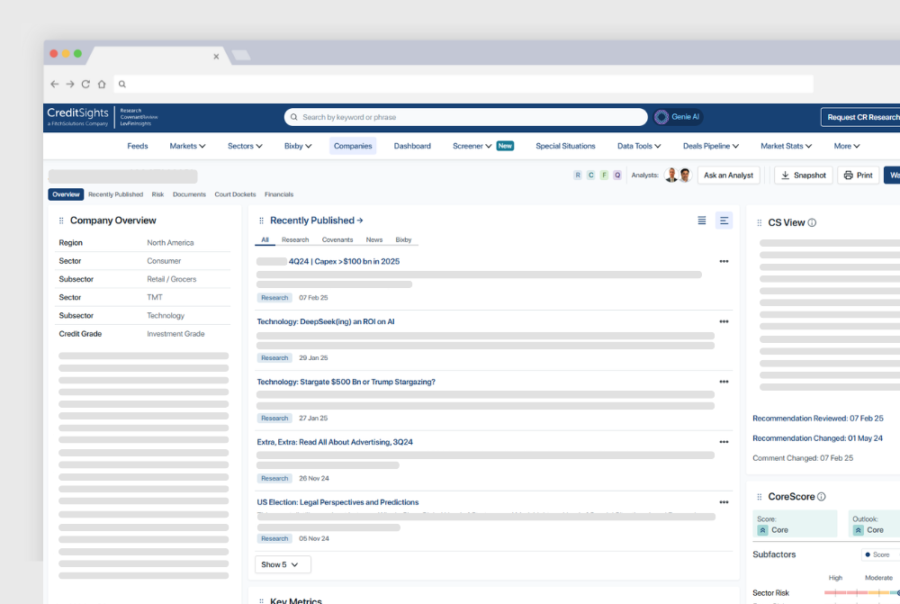Screen dimensions: 900x604
Task: Click the CoreScore info icon
Action: (821, 496)
